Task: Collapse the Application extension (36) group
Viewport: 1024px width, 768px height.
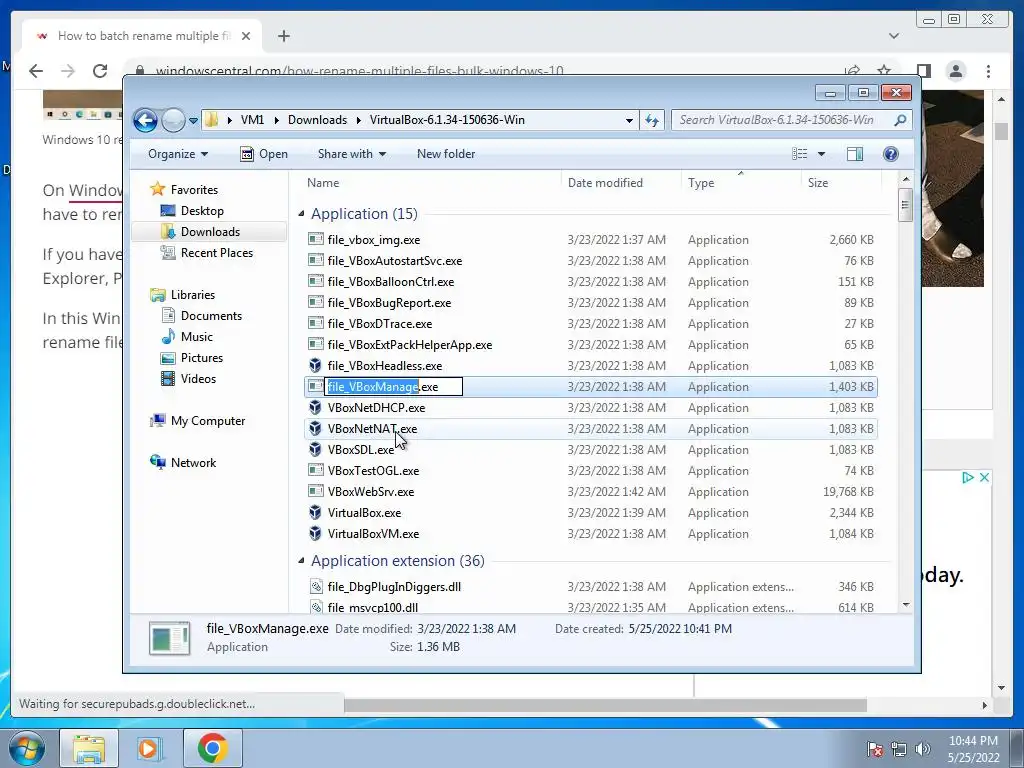Action: (x=301, y=560)
